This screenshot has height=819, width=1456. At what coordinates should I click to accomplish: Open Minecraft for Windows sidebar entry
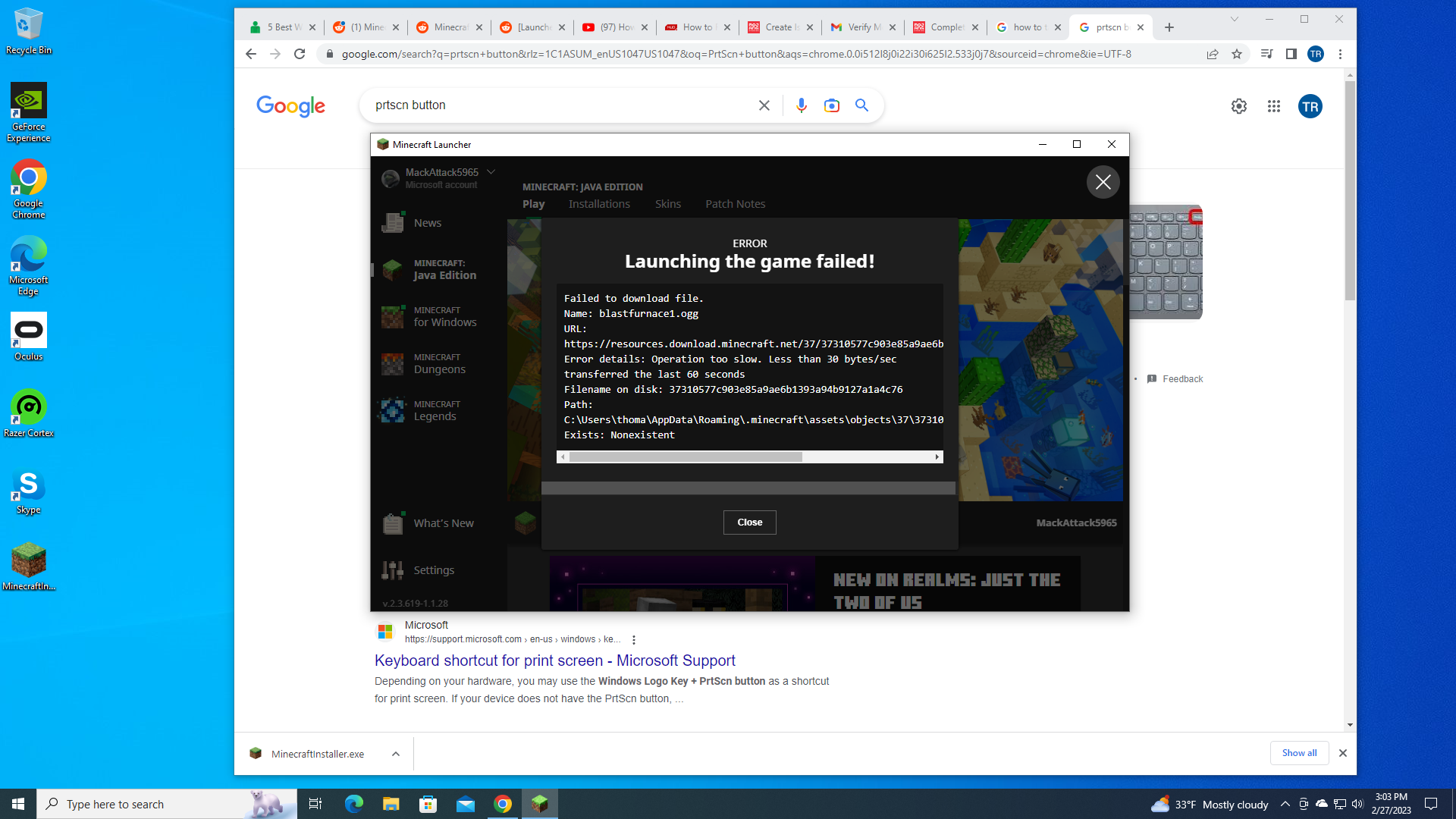coord(444,317)
